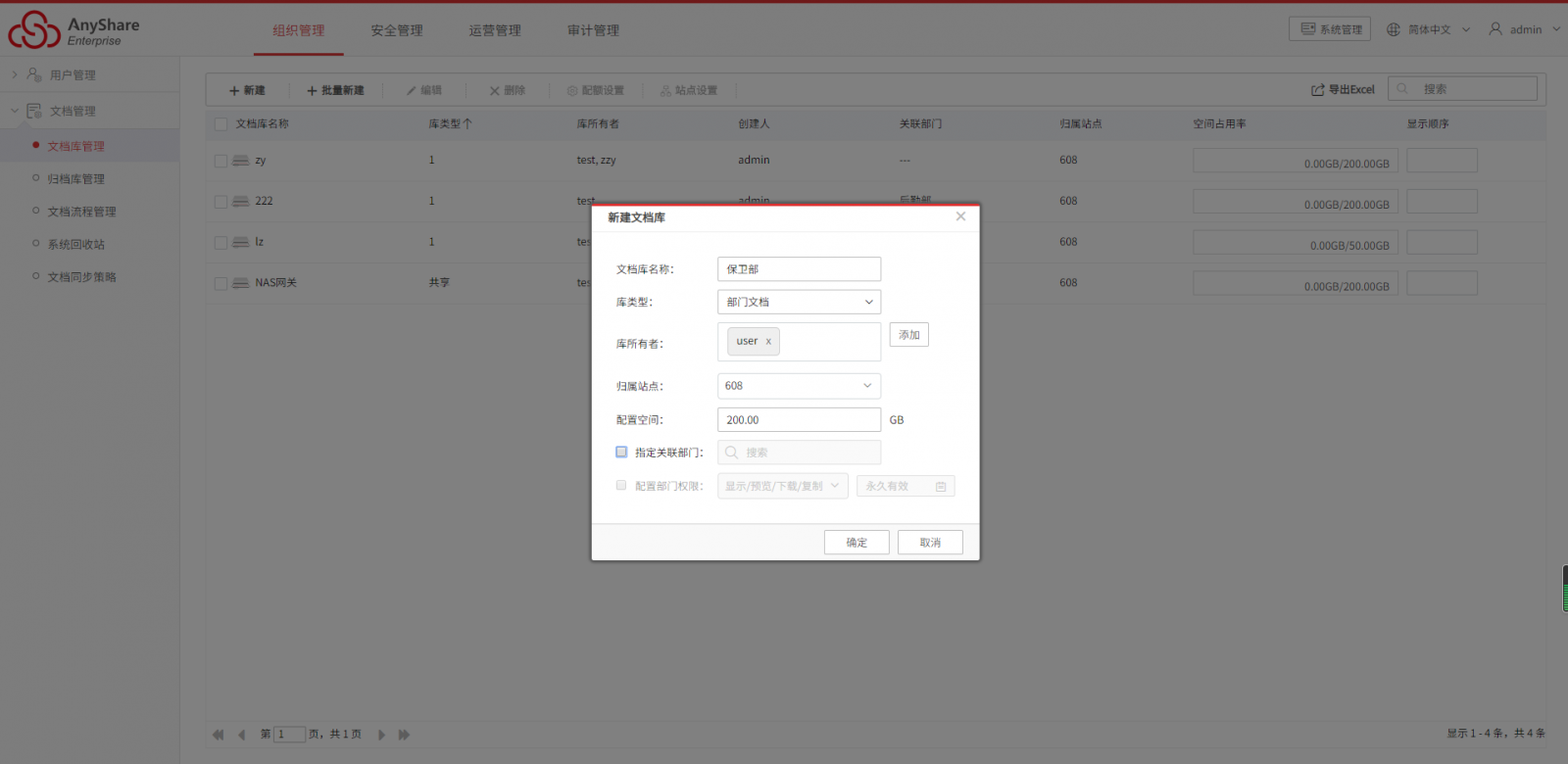Switch to the 安全管理 tab
Screen dimensions: 1568x764
point(397,30)
